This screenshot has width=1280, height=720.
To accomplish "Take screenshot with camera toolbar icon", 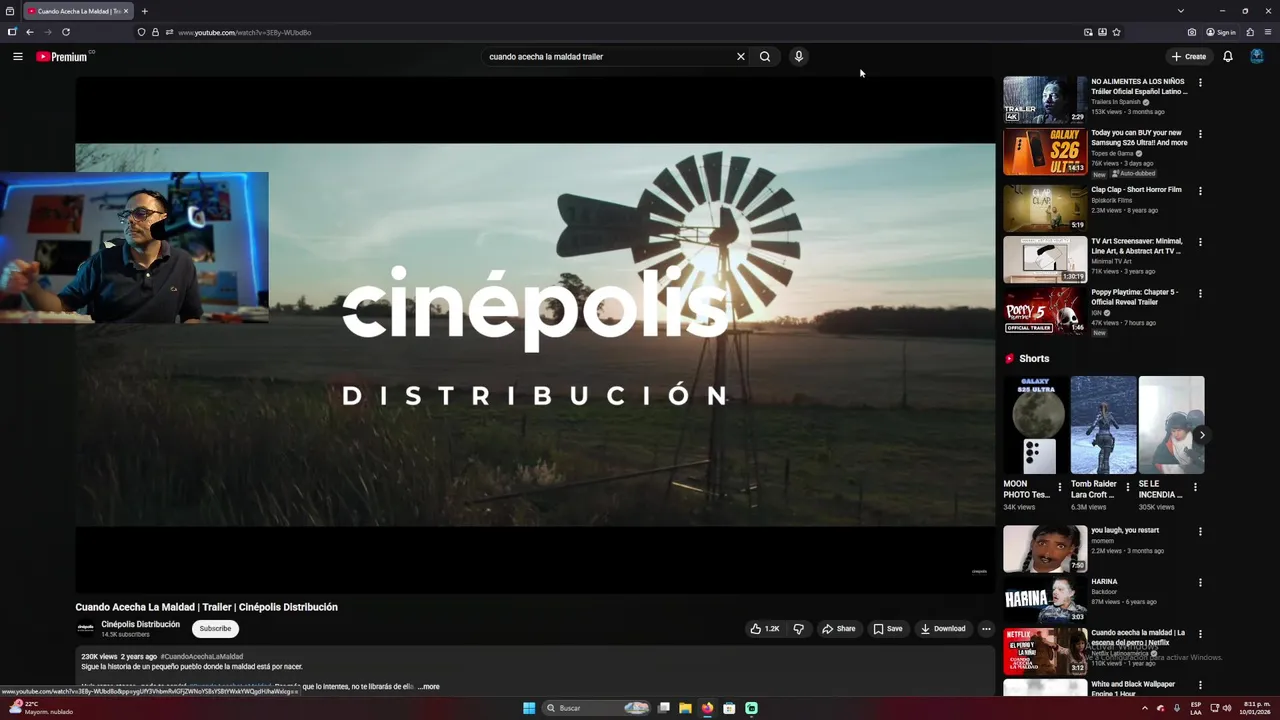I will tap(1192, 32).
